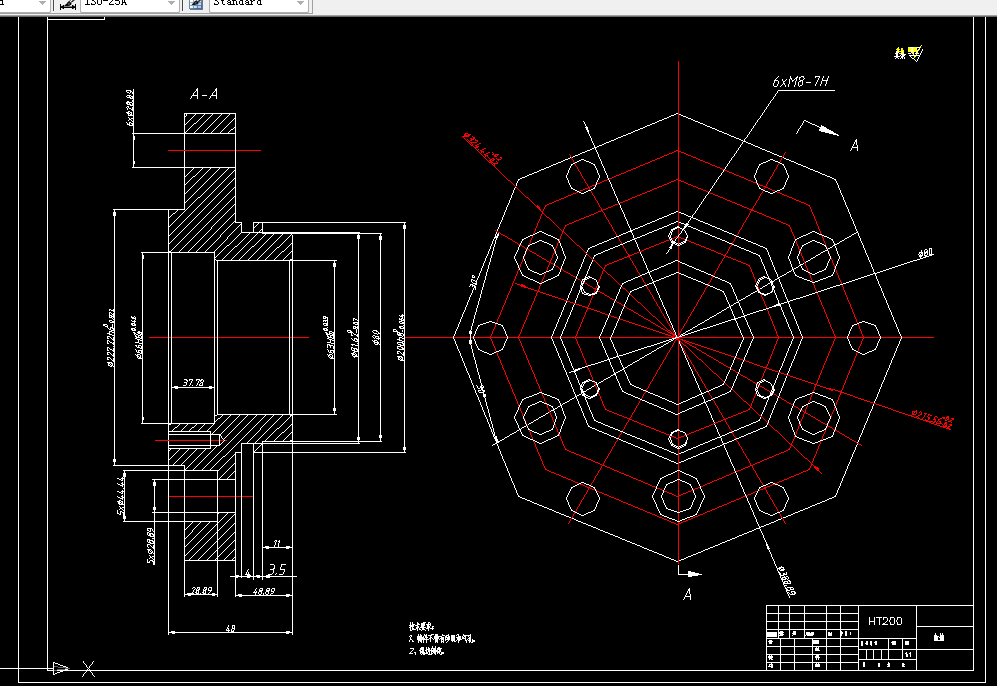Click the dimension style icon
Viewport: 997px width, 686px height.
[x=66, y=4]
